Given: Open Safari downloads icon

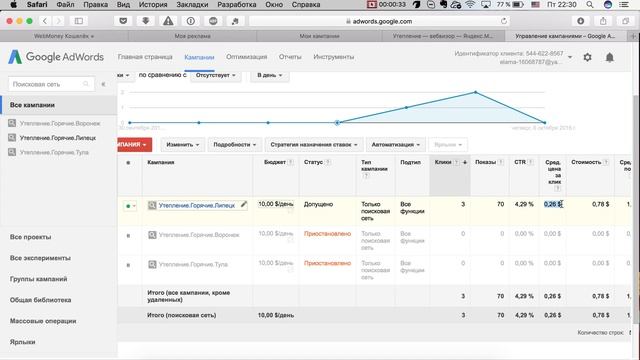Looking at the screenshot, I should pyautogui.click(x=580, y=21).
